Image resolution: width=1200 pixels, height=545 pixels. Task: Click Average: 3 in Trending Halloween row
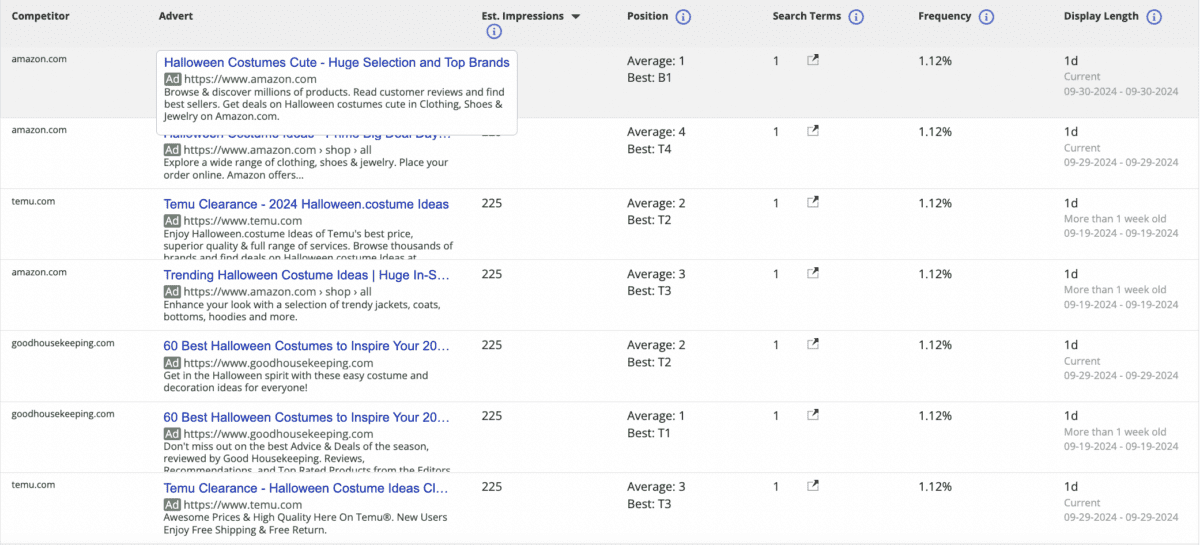(656, 274)
